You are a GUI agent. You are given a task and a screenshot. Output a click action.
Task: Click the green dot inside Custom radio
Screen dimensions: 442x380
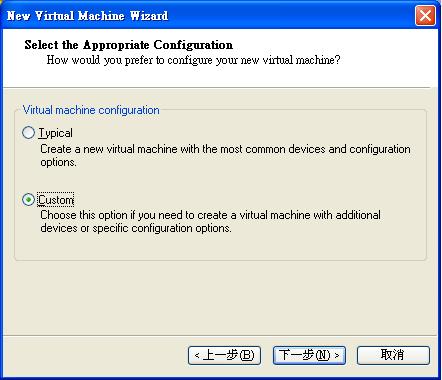pos(29,200)
